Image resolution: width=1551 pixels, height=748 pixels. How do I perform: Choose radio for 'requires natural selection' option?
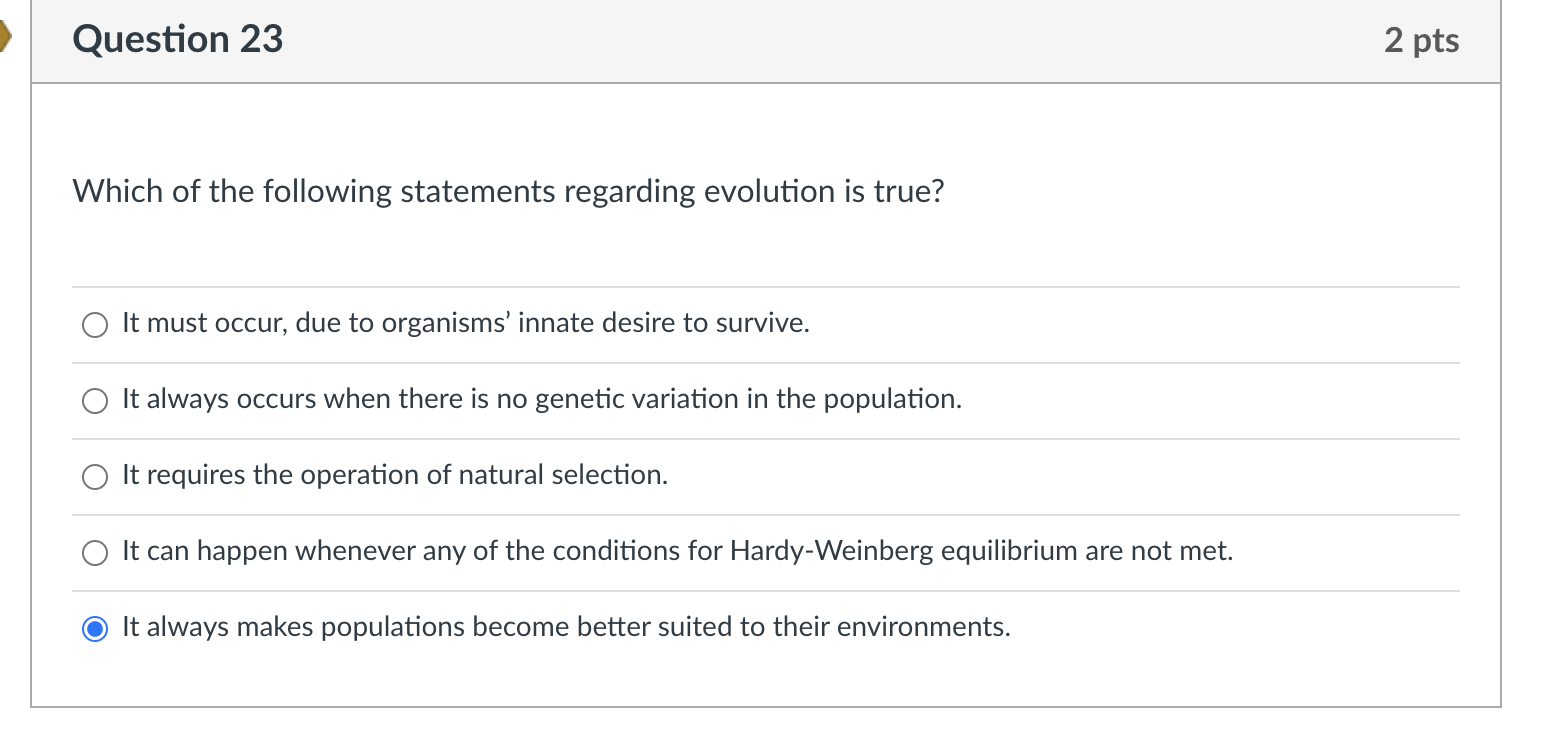tap(95, 476)
